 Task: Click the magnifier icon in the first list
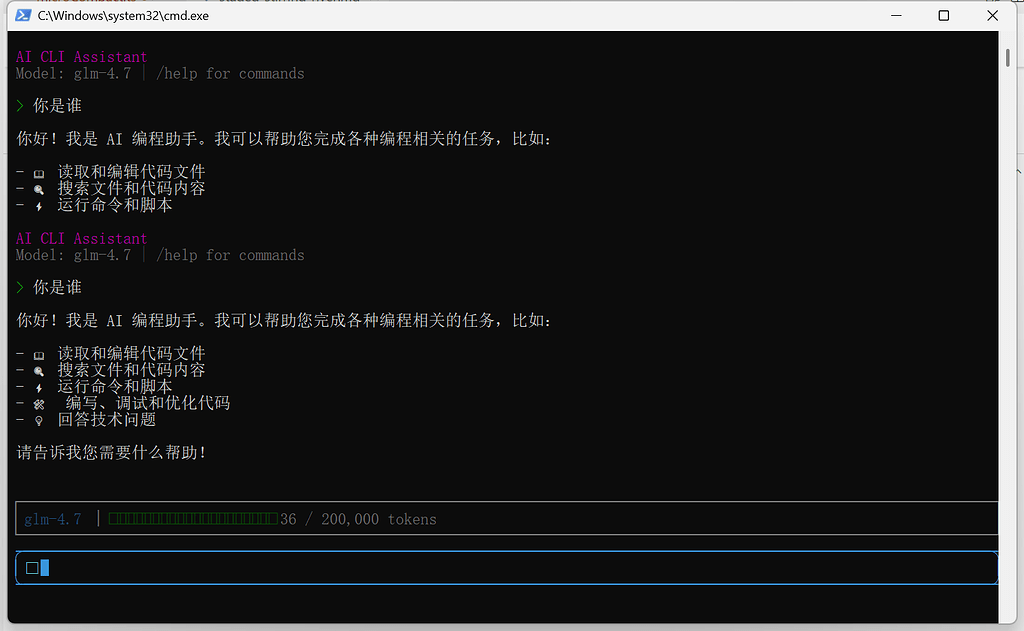pos(39,190)
